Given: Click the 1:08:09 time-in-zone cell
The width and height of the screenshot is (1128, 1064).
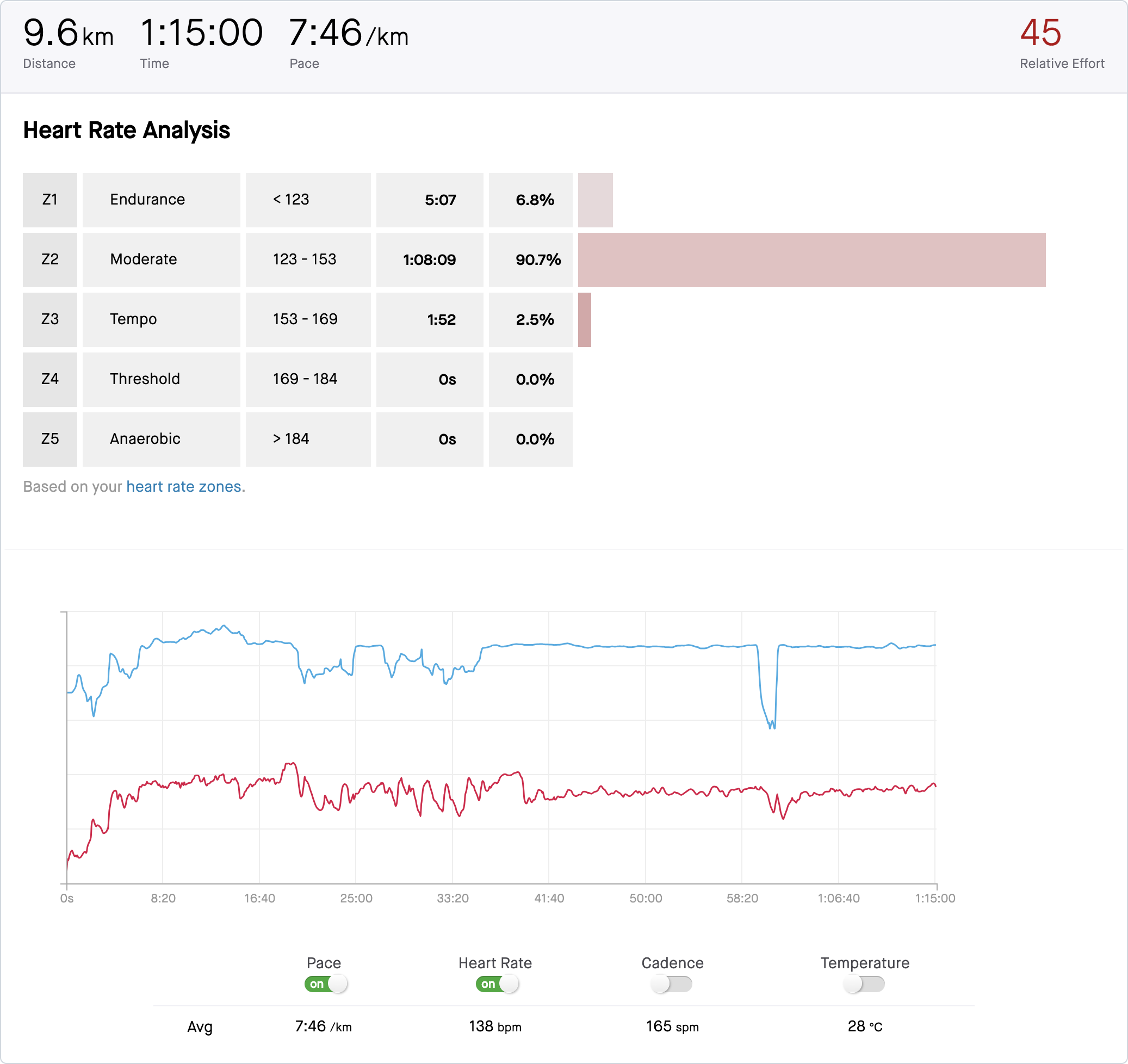Looking at the screenshot, I should 430,259.
